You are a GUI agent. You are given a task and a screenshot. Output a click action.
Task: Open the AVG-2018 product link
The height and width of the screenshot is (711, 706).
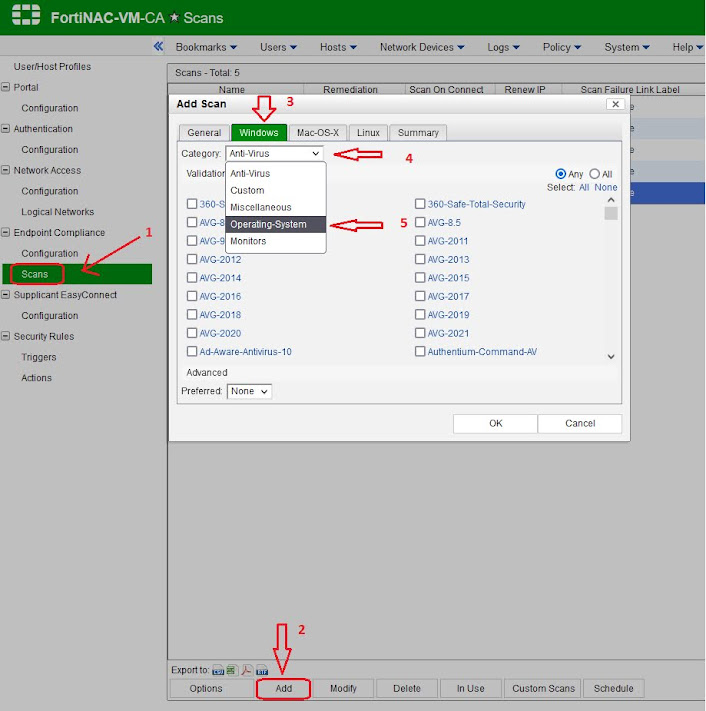click(220, 315)
